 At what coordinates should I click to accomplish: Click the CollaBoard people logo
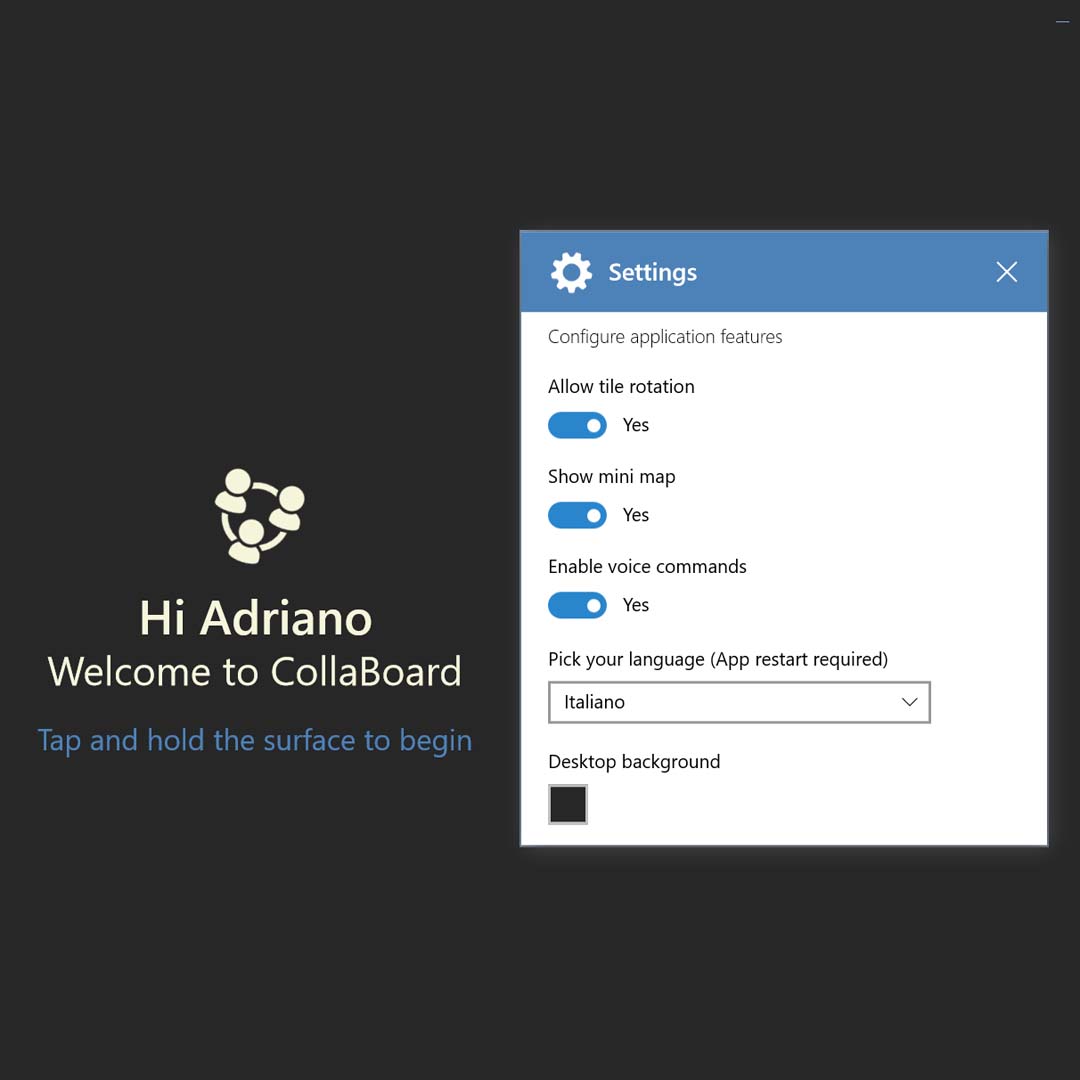260,516
